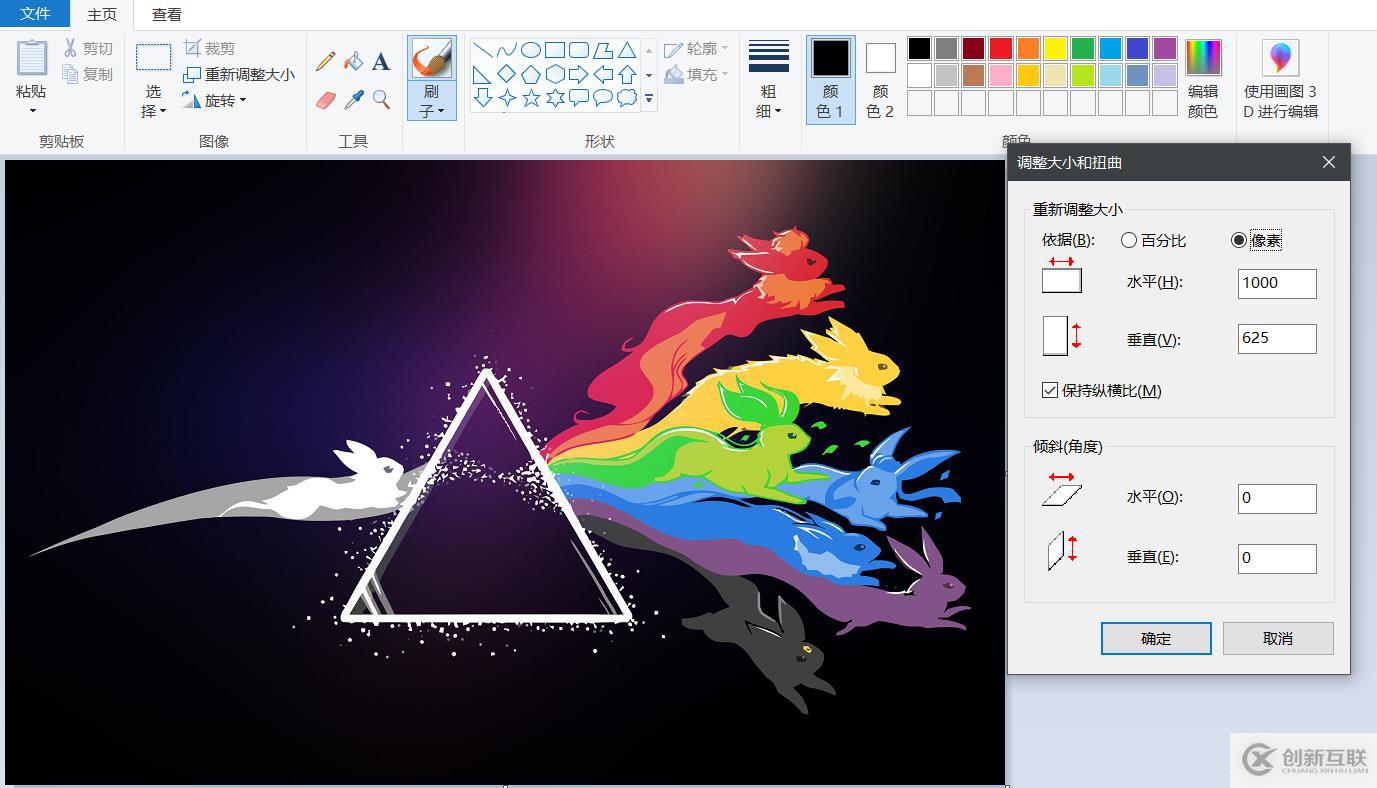The width and height of the screenshot is (1377, 788).
Task: Choose the rectangle shape
Action: [555, 50]
